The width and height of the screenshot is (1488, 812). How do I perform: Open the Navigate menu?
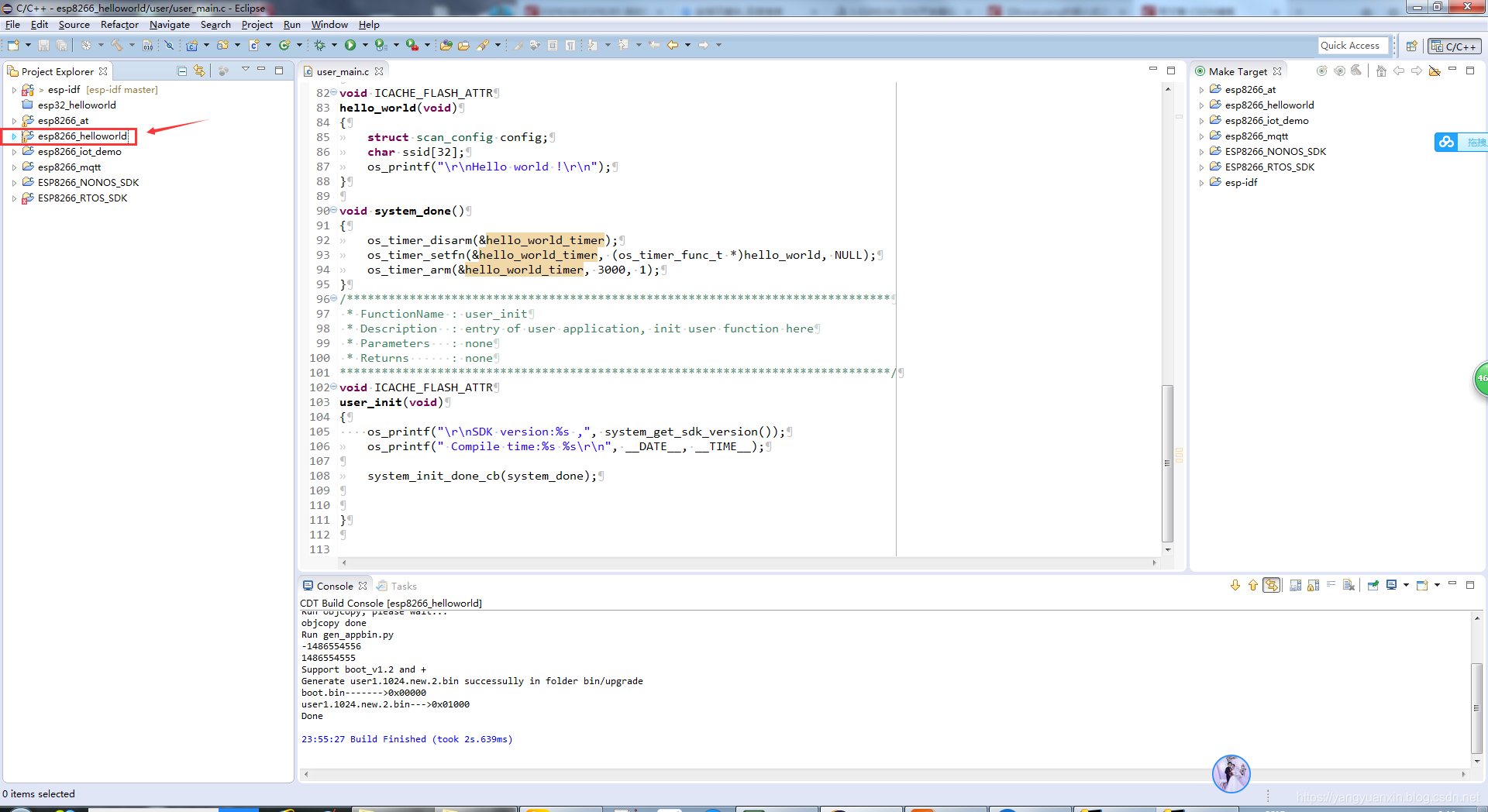(169, 25)
